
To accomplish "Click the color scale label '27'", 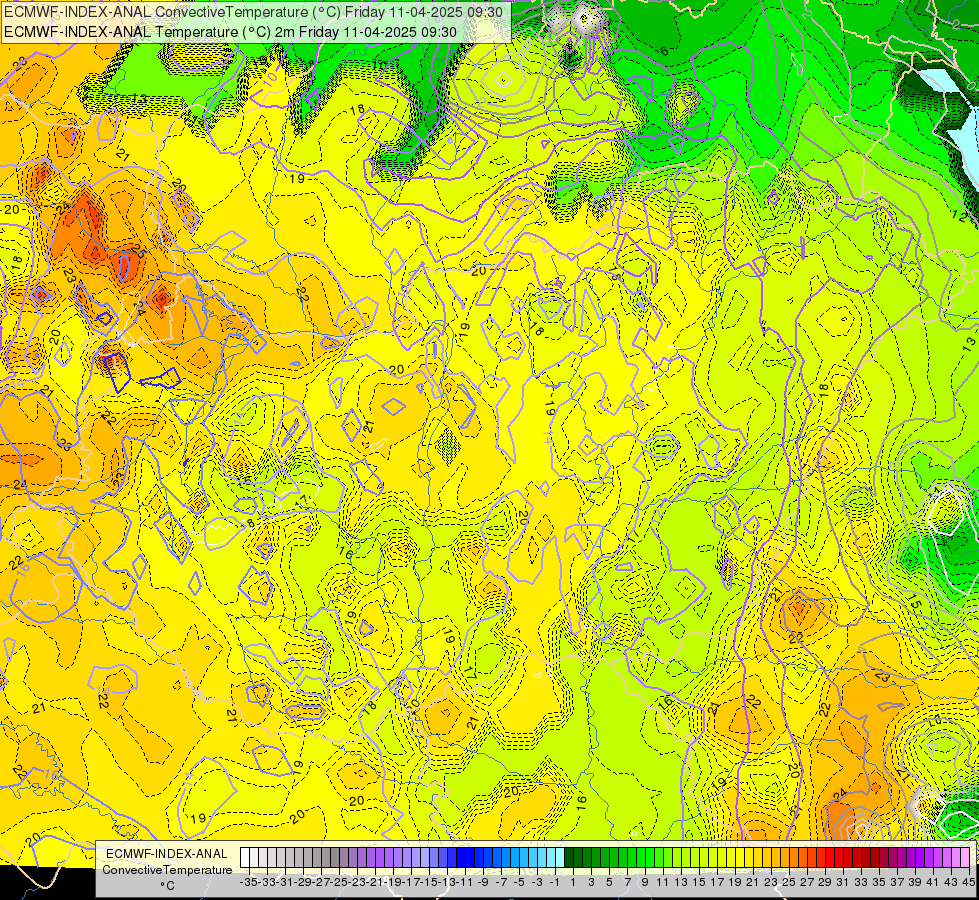I will tap(807, 883).
